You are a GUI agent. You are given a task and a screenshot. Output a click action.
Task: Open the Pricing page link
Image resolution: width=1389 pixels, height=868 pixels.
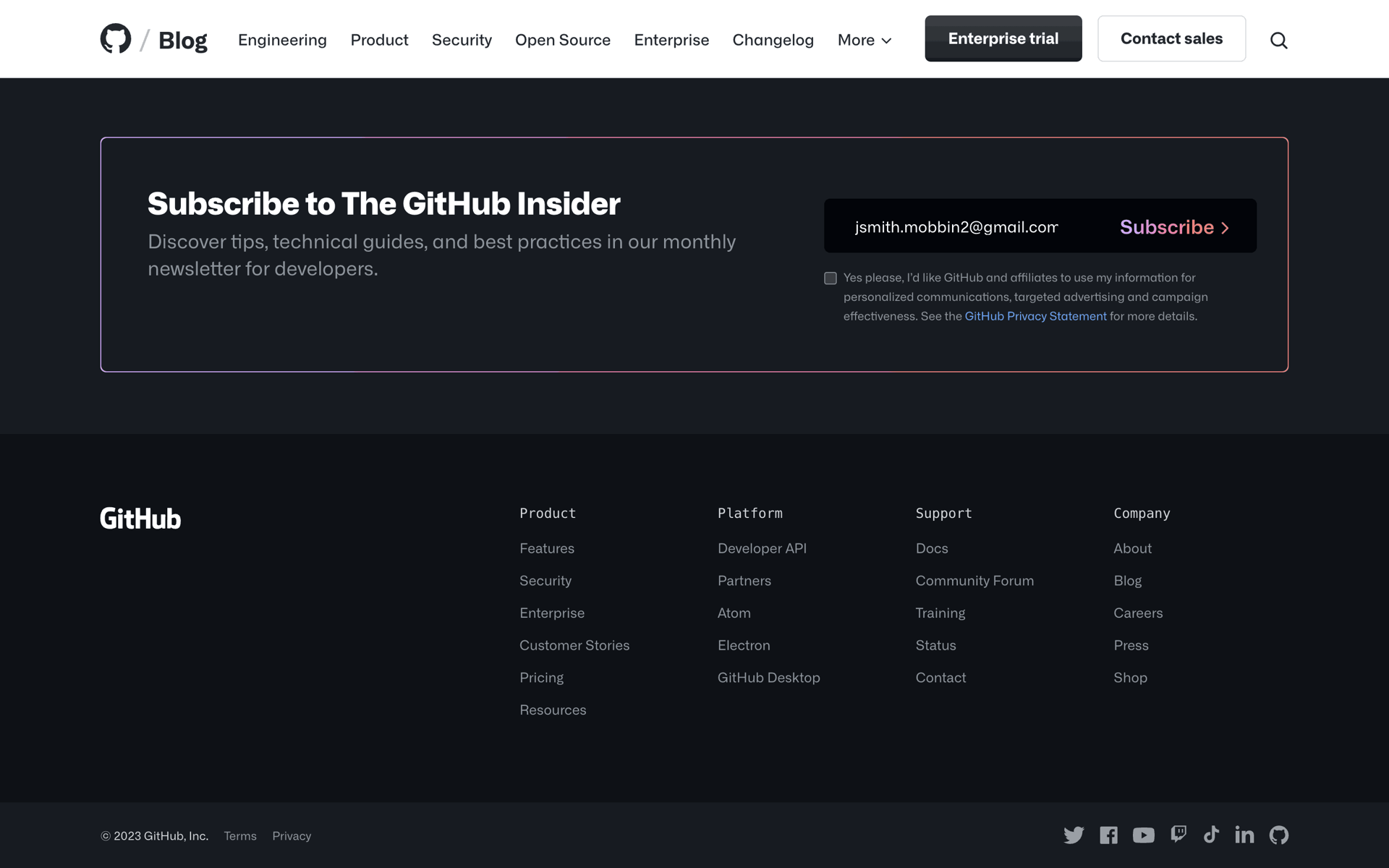pyautogui.click(x=541, y=678)
